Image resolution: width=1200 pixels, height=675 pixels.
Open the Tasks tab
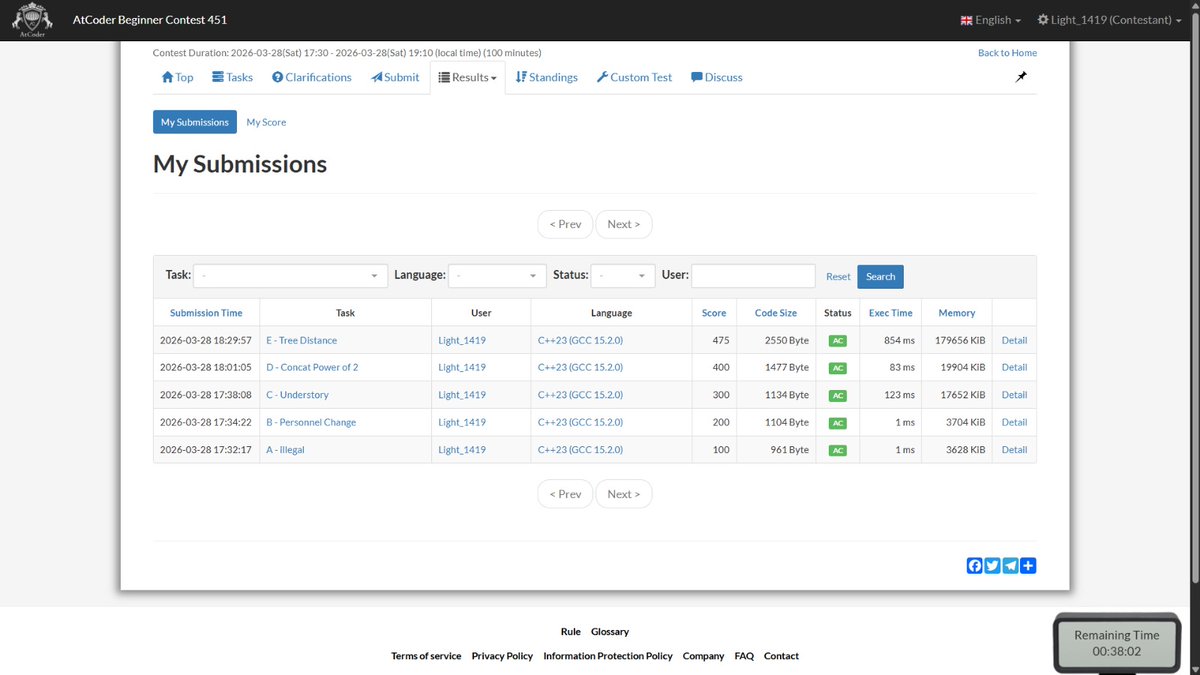[232, 77]
